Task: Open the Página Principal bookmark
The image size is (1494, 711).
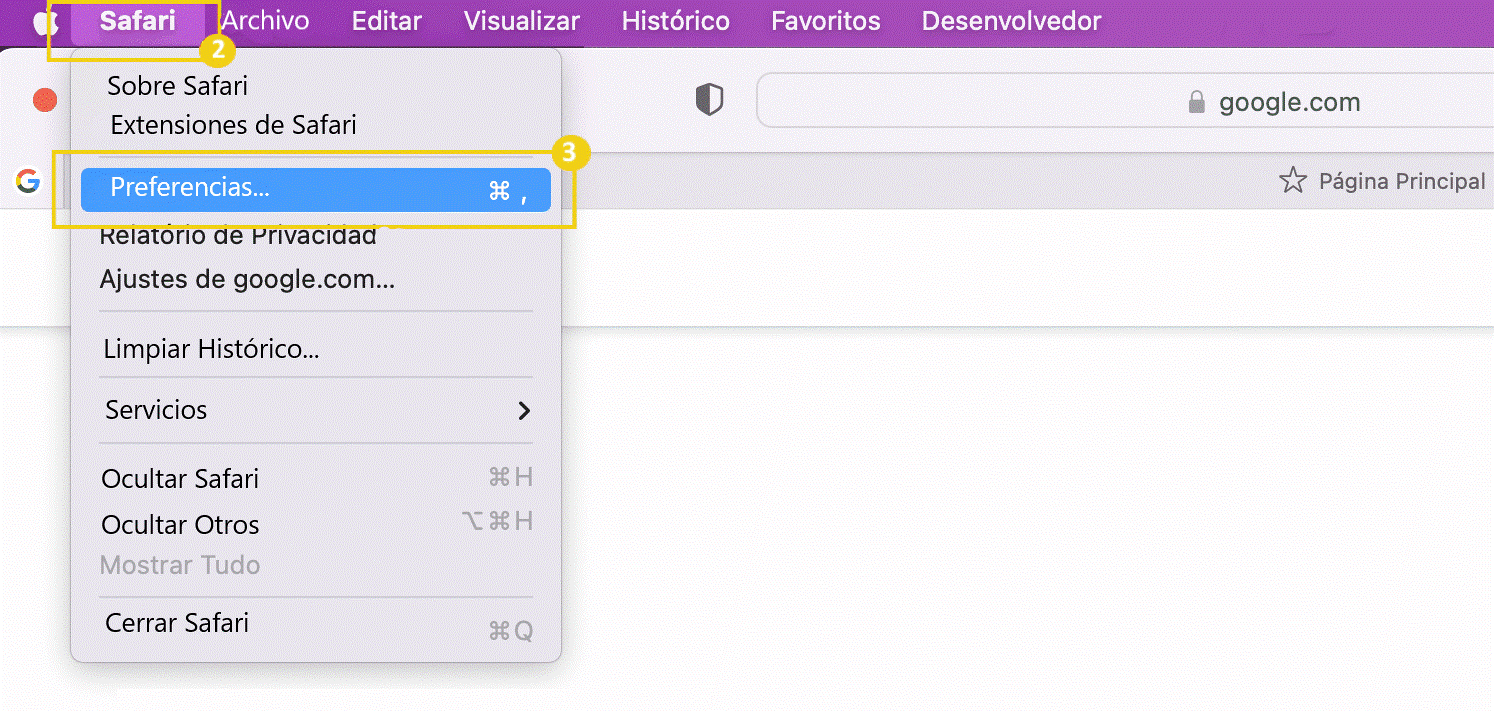Action: click(x=1401, y=181)
